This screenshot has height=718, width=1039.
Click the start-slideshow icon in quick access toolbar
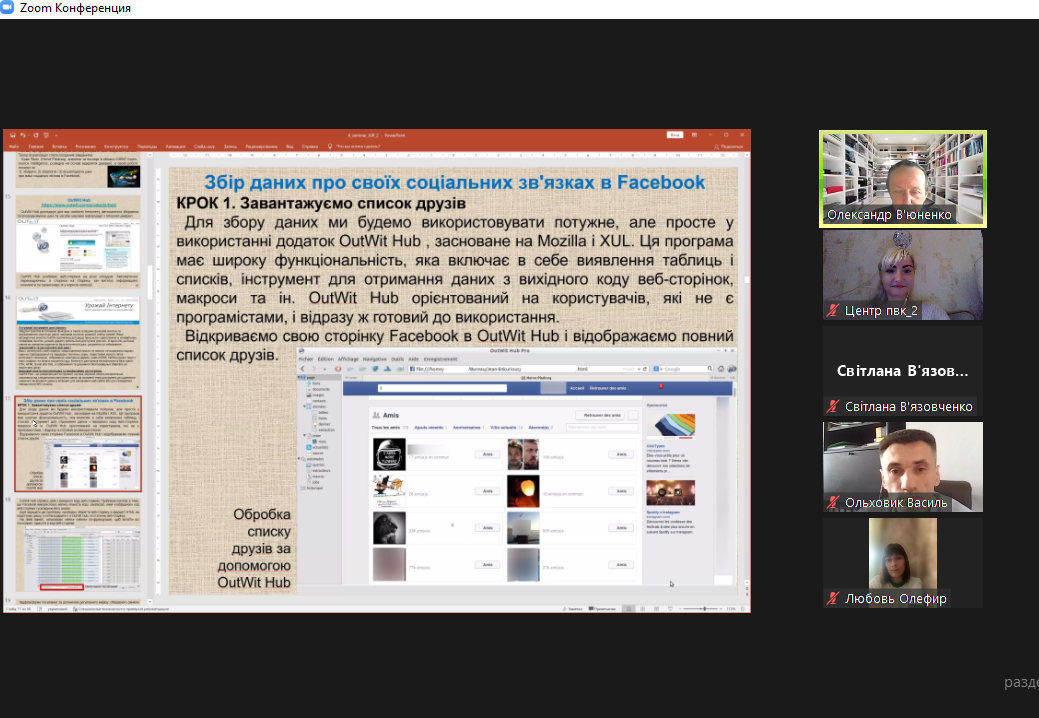[46, 135]
